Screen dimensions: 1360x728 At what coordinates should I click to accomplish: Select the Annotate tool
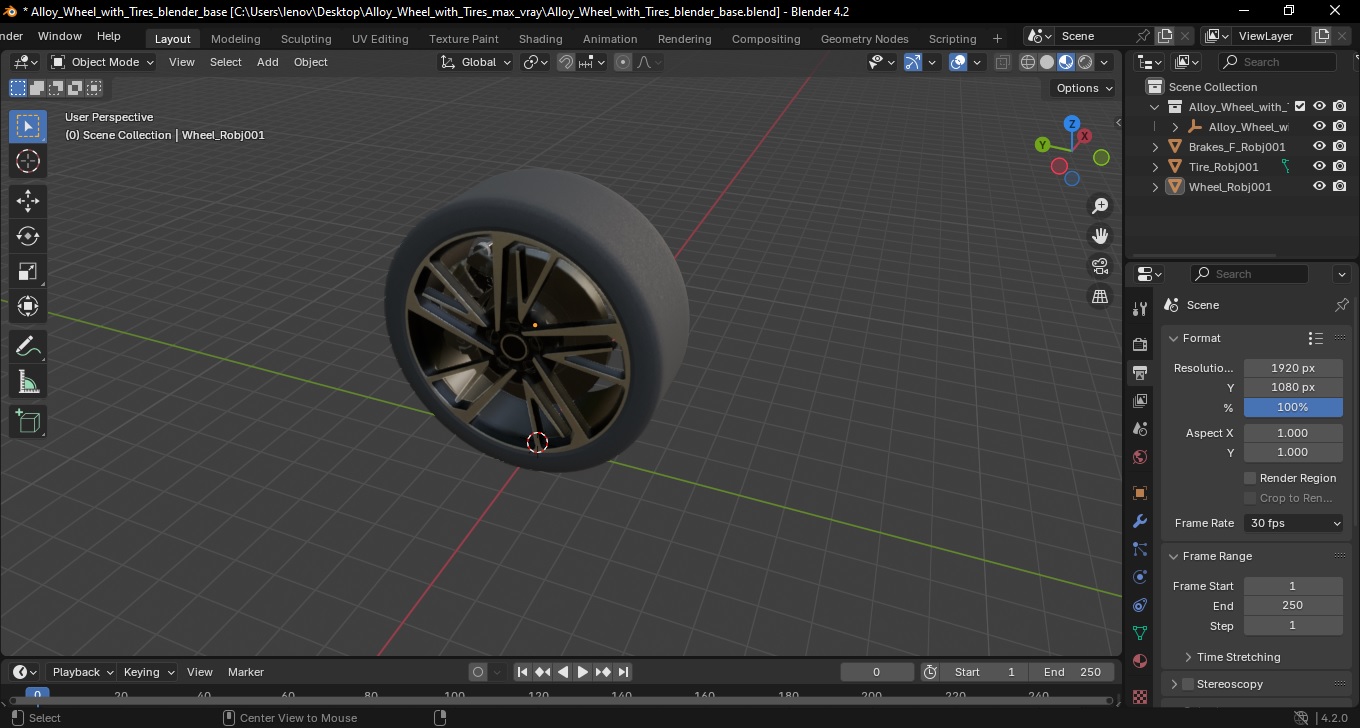[28, 347]
